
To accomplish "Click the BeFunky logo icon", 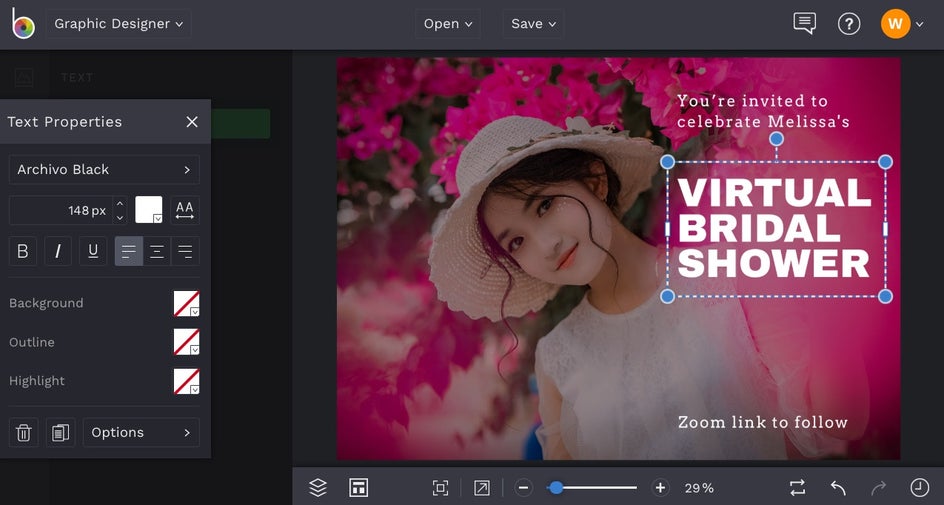I will click(23, 23).
